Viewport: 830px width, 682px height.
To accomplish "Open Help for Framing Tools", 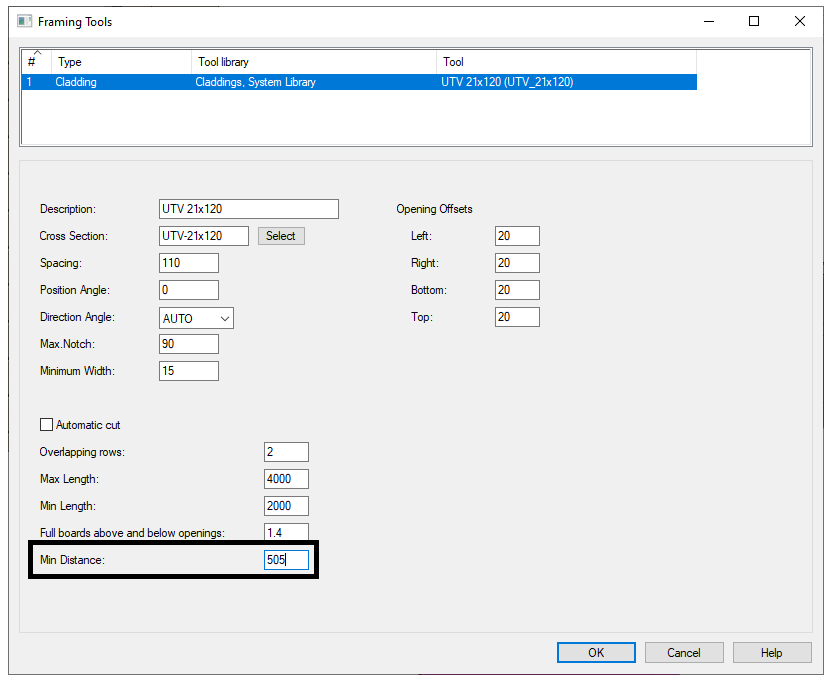I will tap(771, 652).
